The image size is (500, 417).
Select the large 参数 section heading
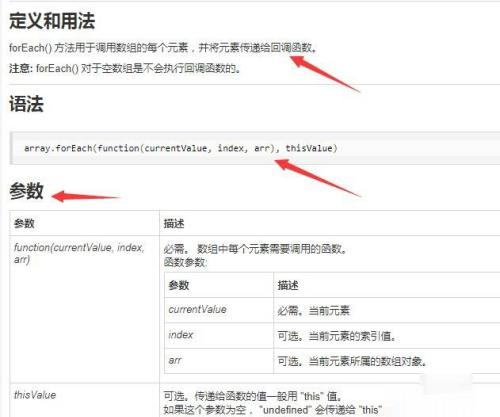click(26, 191)
